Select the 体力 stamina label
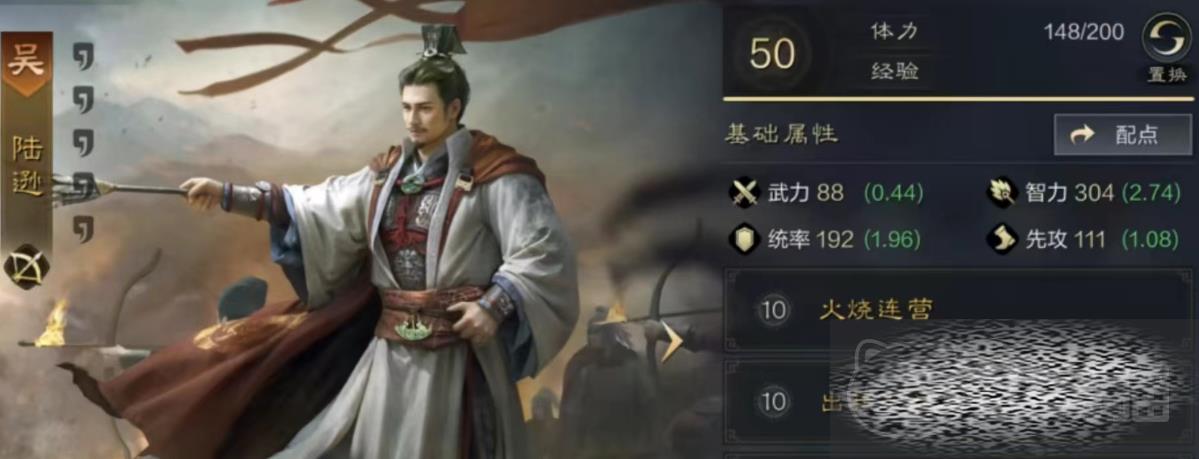This screenshot has height=459, width=1199. point(894,31)
